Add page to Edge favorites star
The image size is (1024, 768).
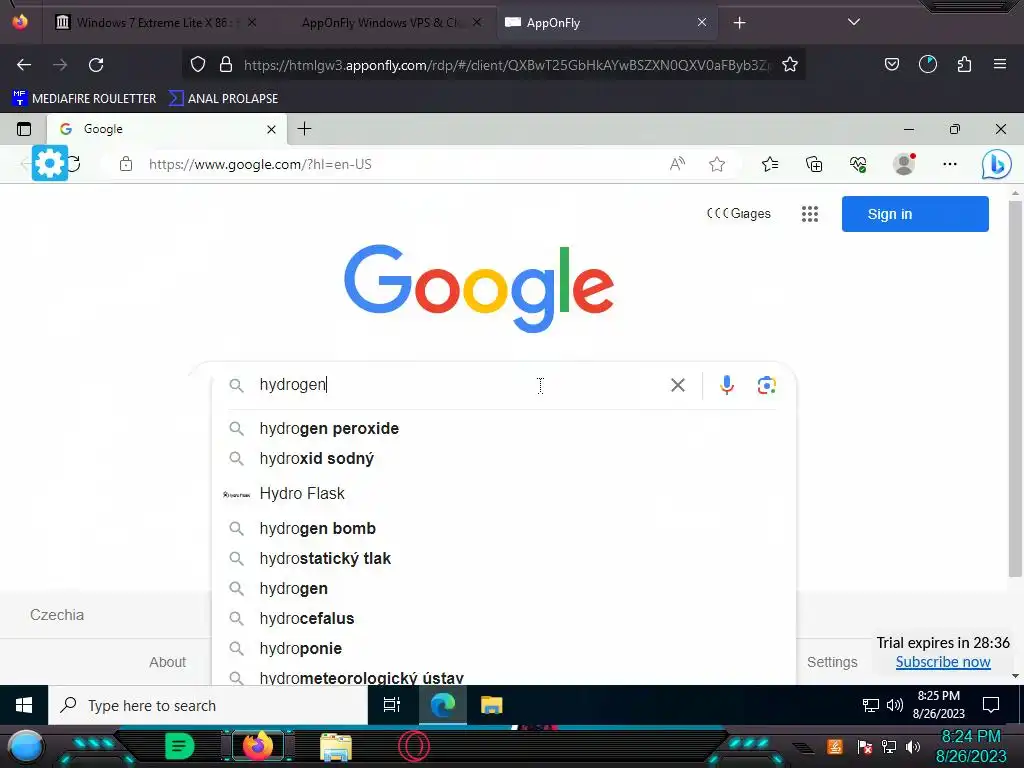(717, 164)
